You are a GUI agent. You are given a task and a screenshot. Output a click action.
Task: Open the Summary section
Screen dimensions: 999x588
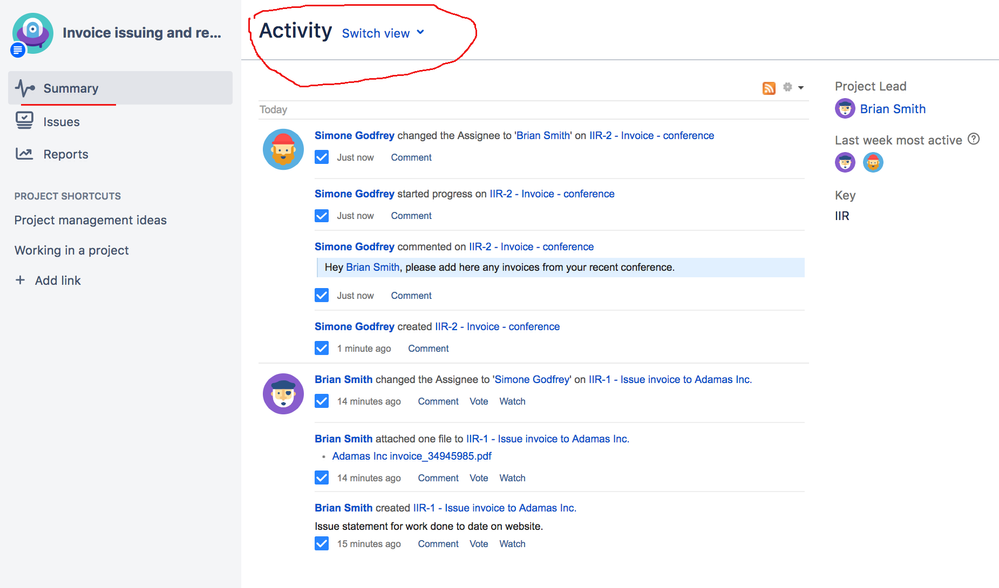coord(120,88)
